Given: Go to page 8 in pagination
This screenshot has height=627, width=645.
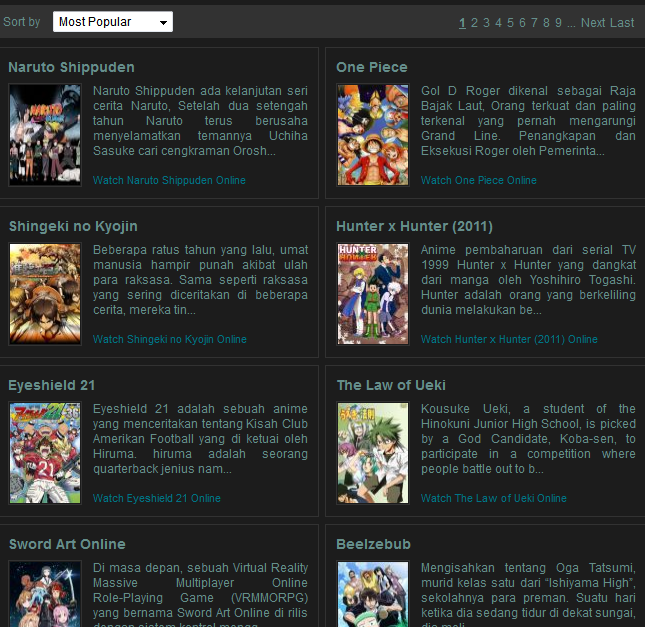Looking at the screenshot, I should [x=546, y=23].
